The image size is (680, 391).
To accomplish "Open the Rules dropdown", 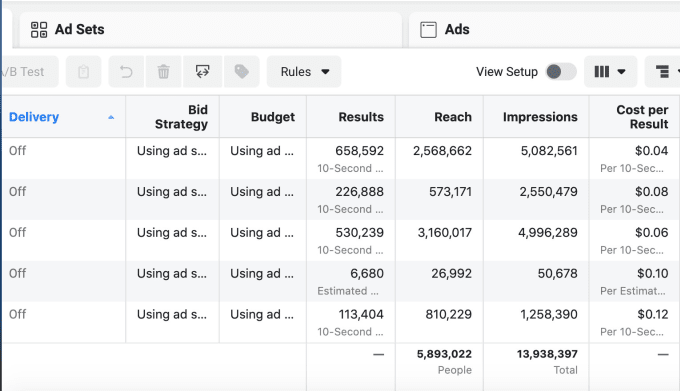I will click(x=304, y=72).
